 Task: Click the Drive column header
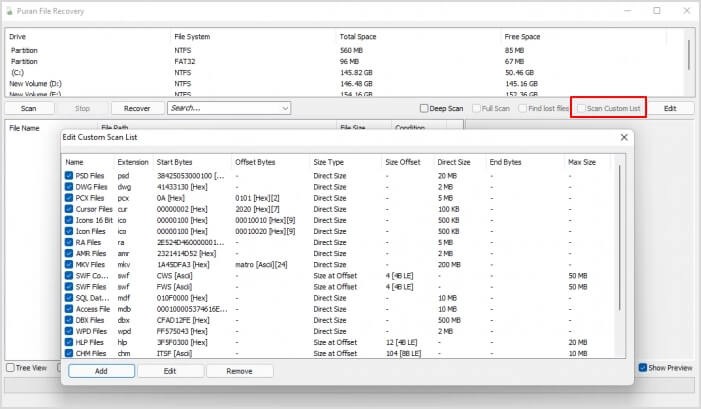coord(17,37)
